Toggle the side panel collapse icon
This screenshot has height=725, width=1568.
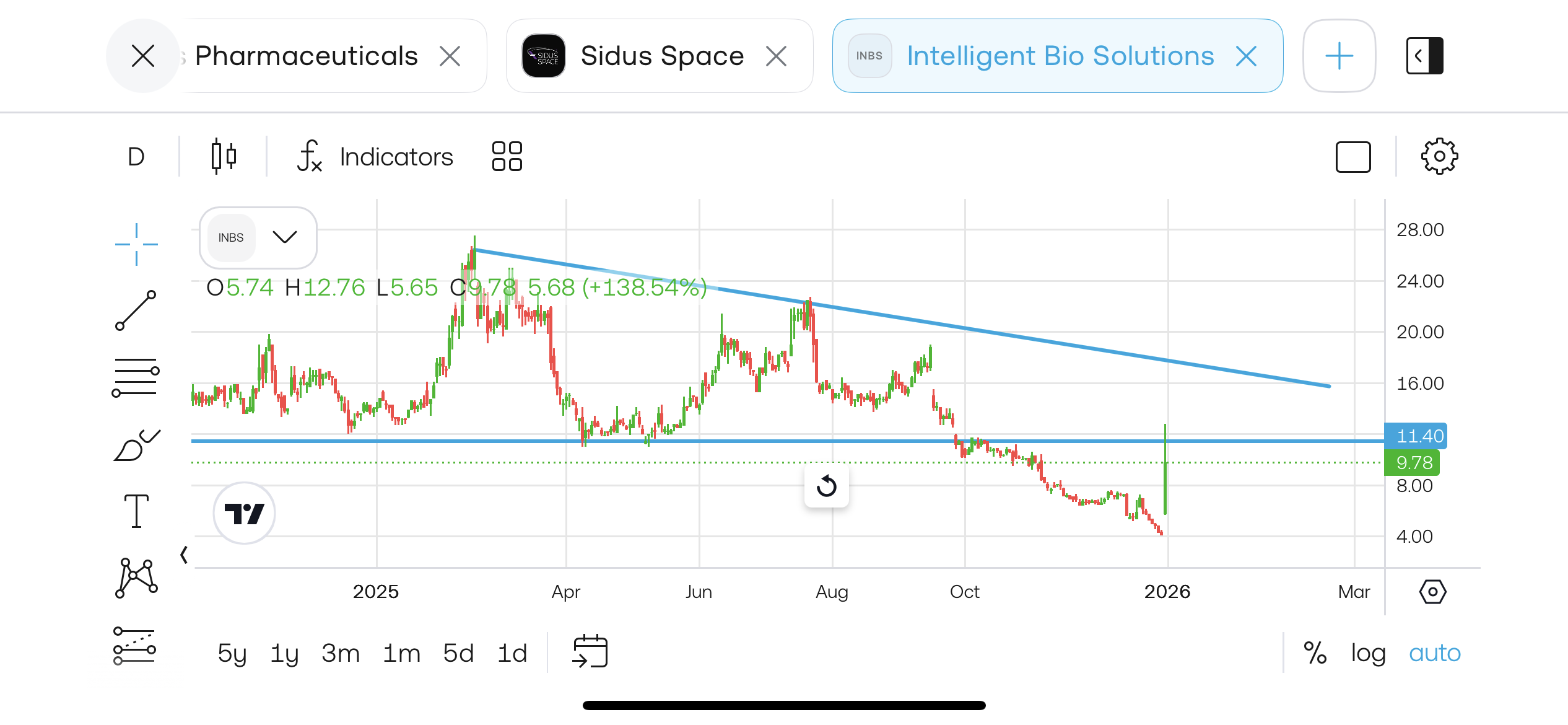(x=1424, y=56)
